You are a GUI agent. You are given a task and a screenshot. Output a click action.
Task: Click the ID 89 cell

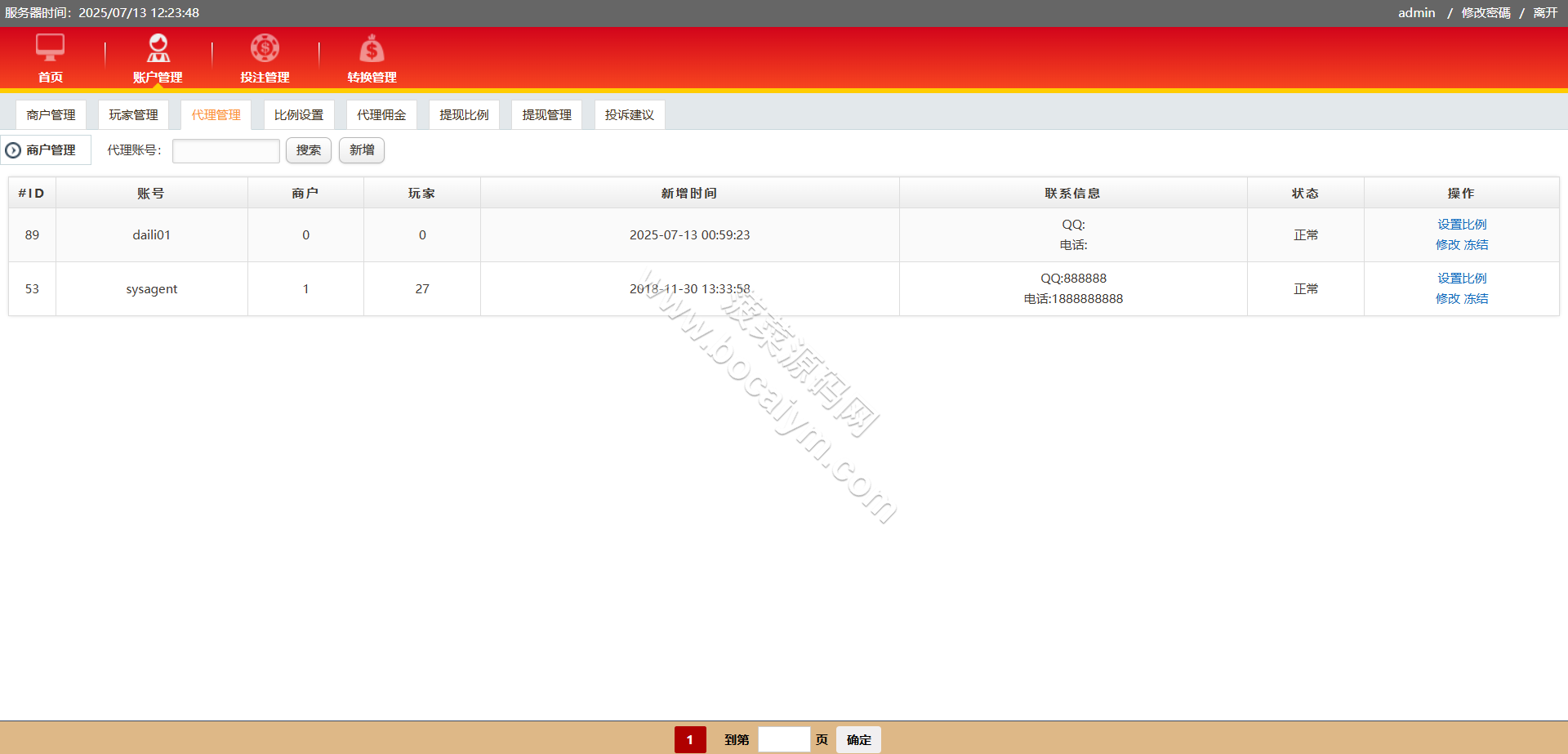click(32, 235)
